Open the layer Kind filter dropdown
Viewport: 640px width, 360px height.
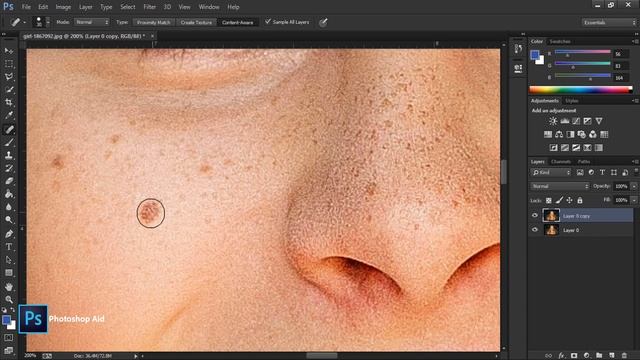551,173
